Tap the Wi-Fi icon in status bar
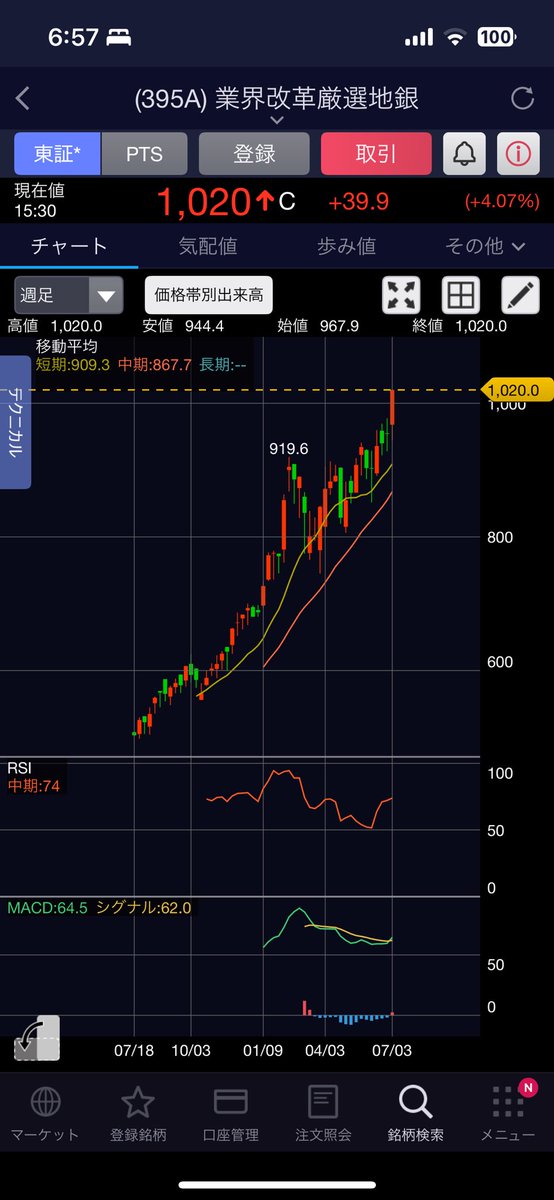The image size is (554, 1200). click(x=457, y=38)
